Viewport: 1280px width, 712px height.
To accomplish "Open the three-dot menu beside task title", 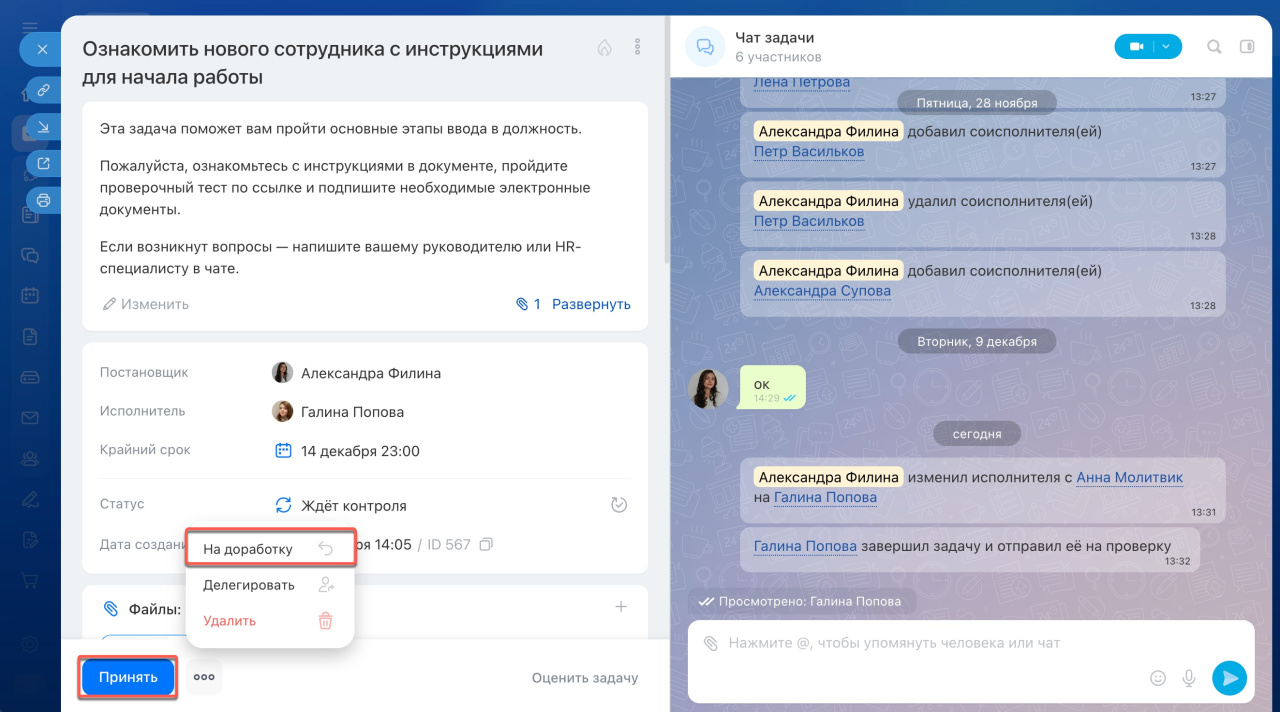I will [x=638, y=47].
